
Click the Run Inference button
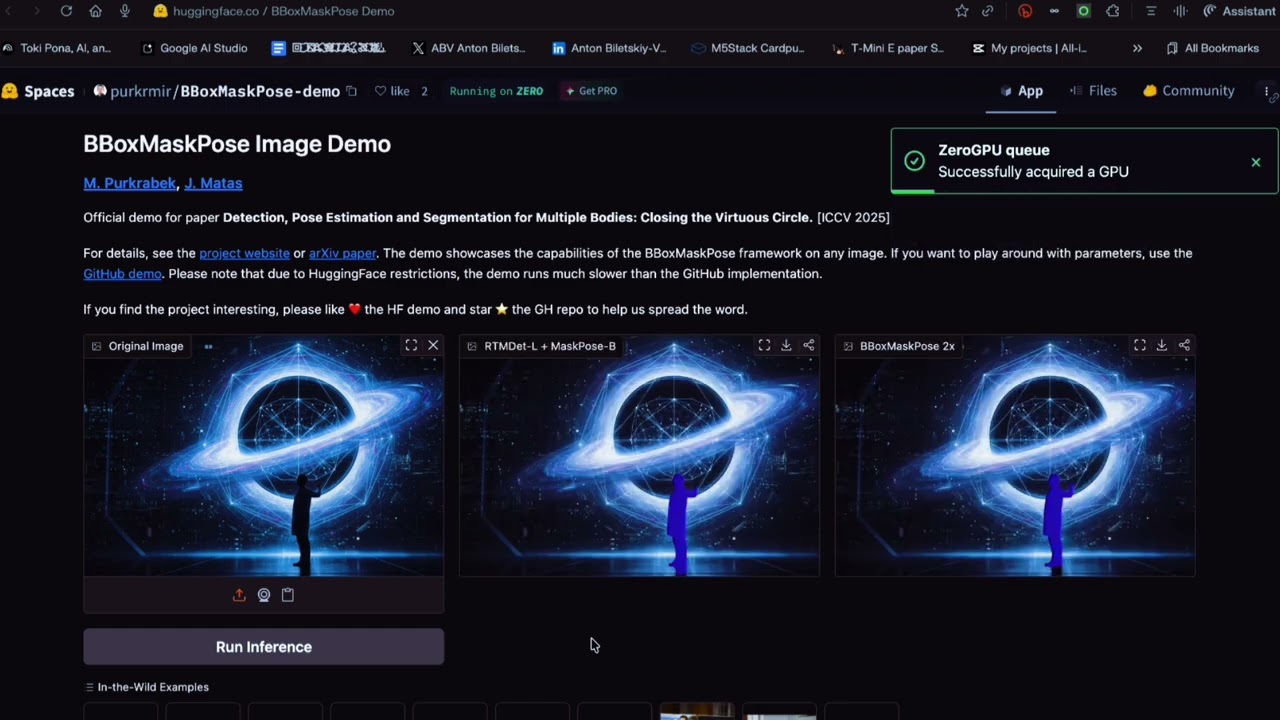click(264, 647)
